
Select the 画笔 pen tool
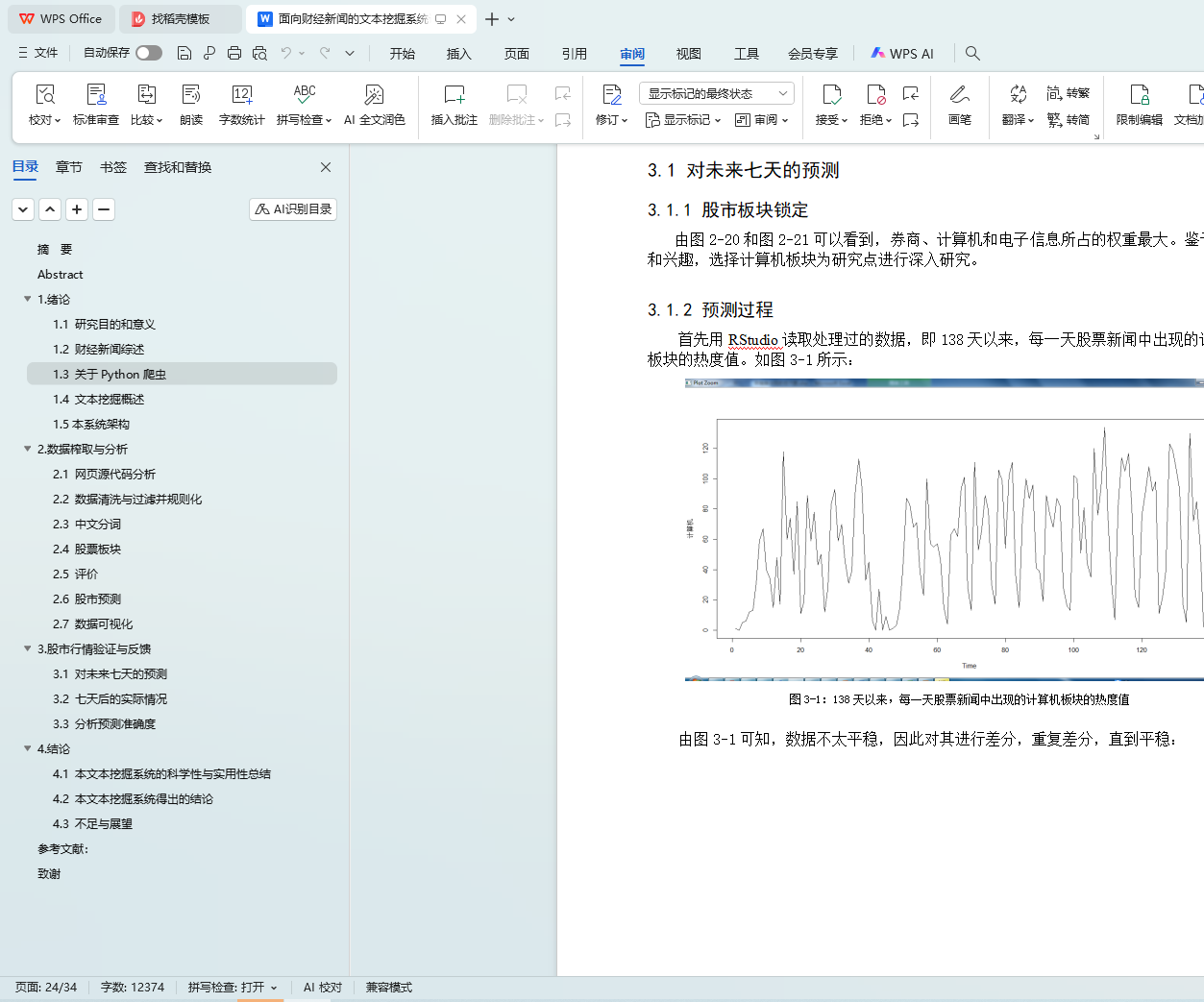point(959,95)
